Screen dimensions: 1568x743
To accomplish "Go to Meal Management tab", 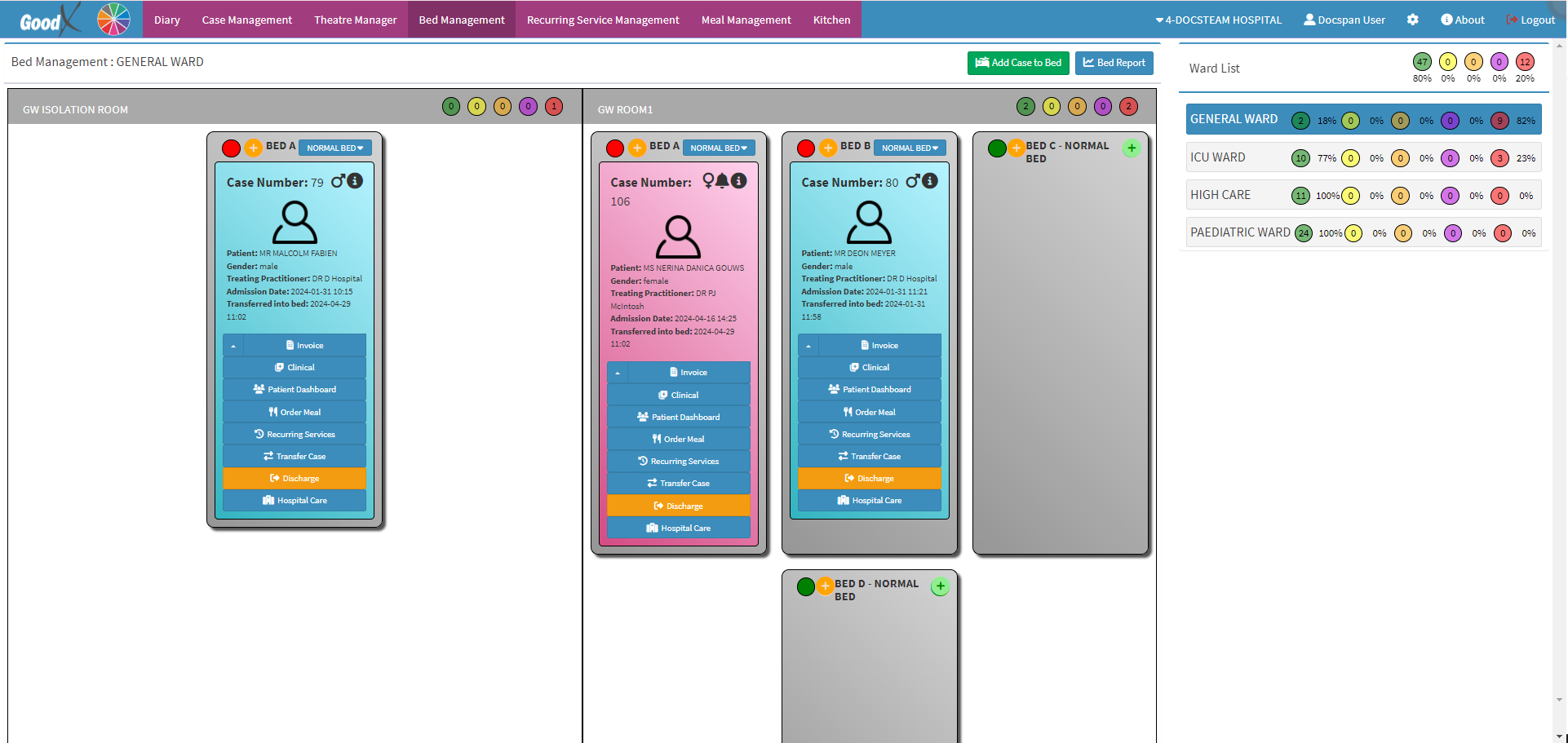I will coord(746,20).
